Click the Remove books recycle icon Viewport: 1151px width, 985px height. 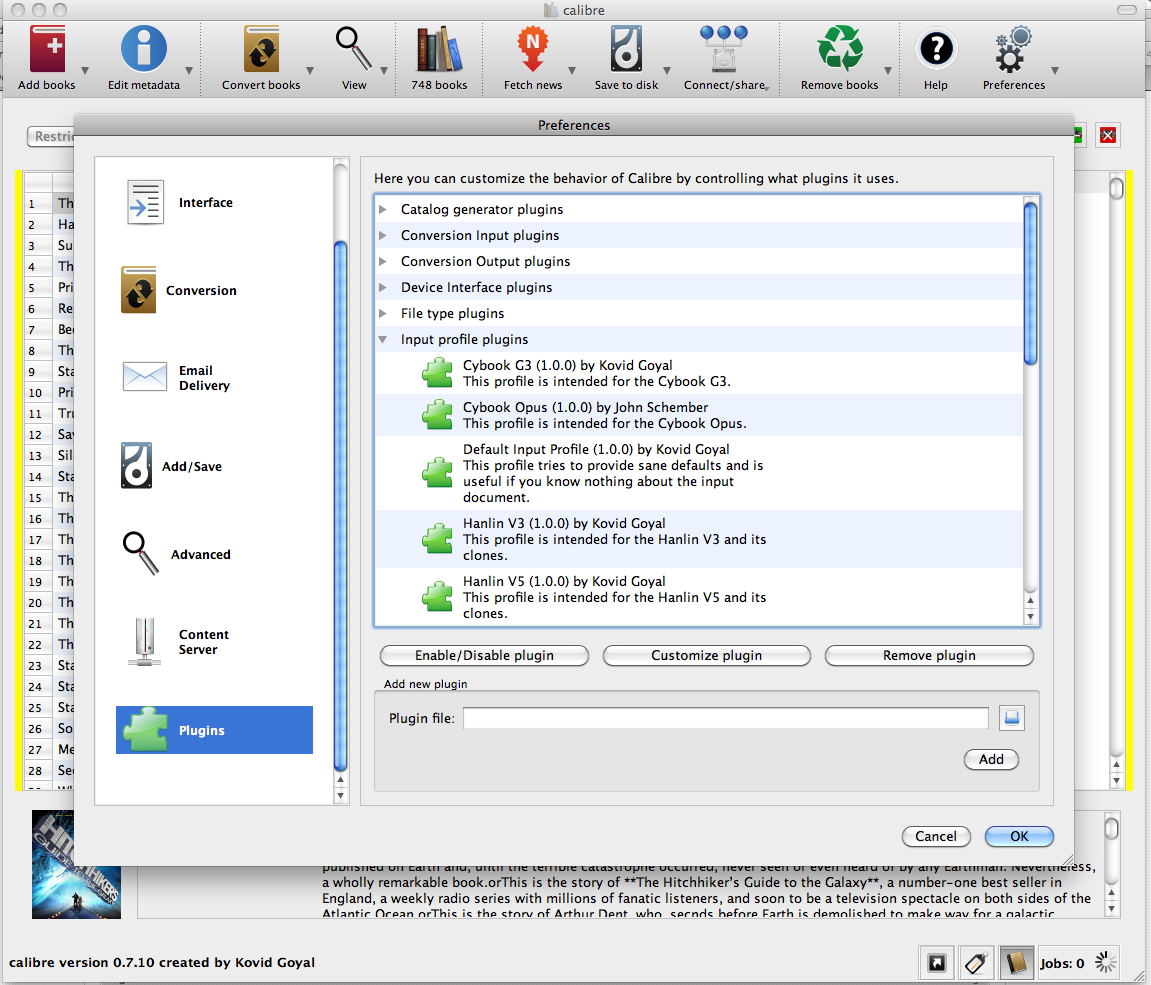pos(840,48)
